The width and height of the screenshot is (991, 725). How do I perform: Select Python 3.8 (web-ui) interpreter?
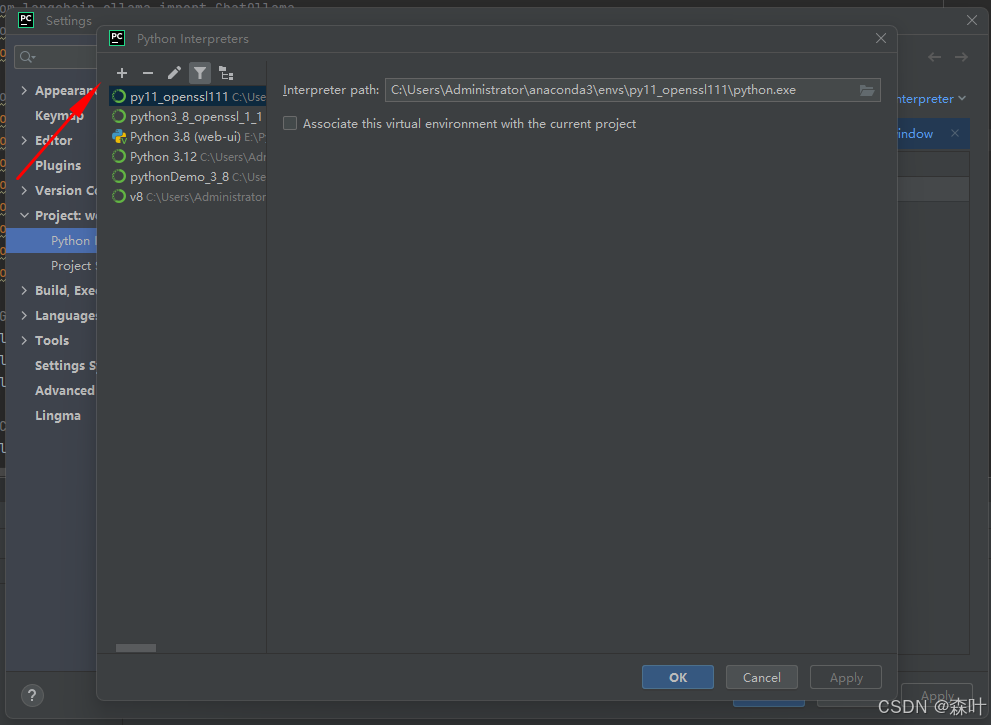188,137
